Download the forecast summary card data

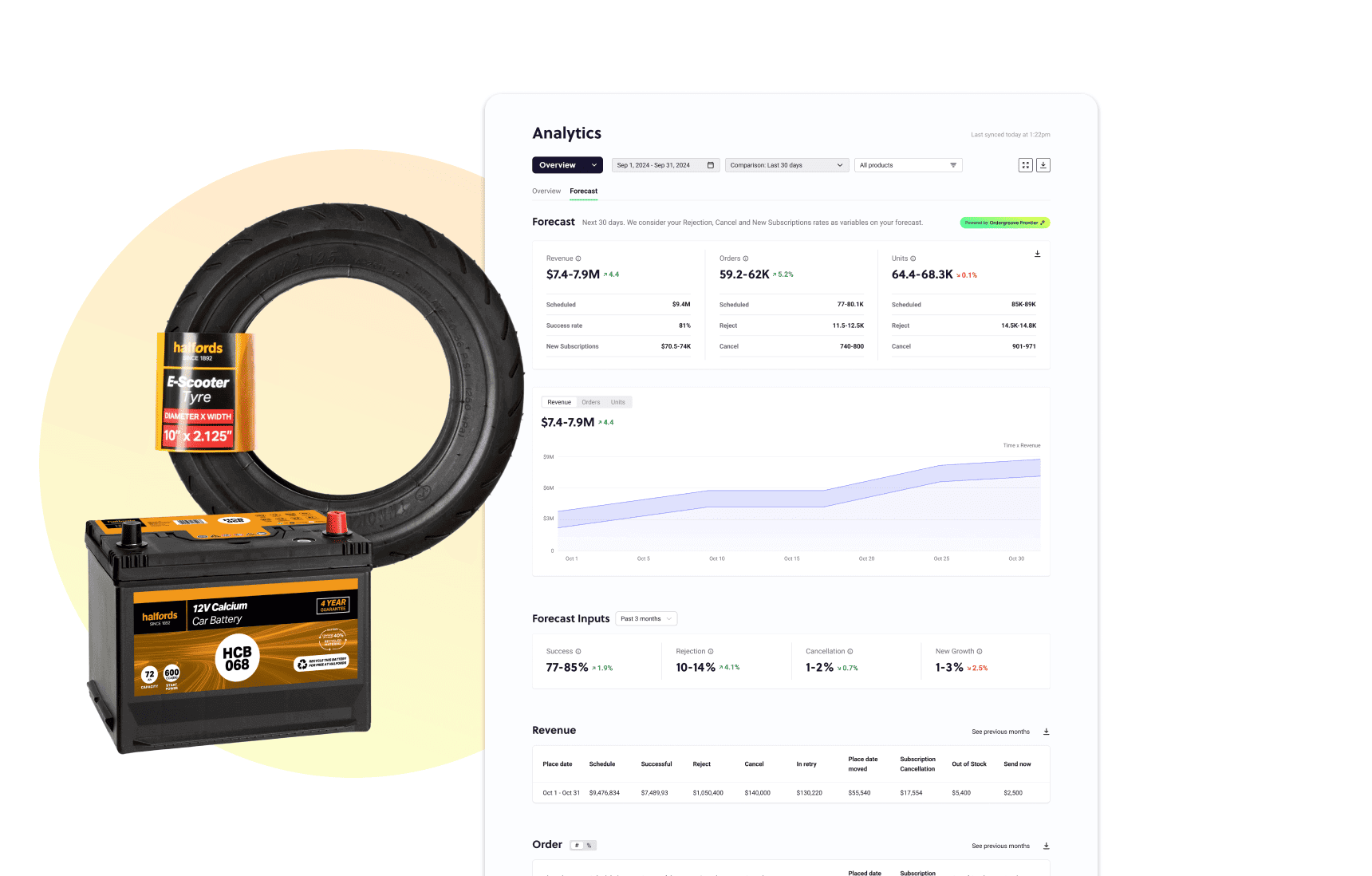[1038, 254]
